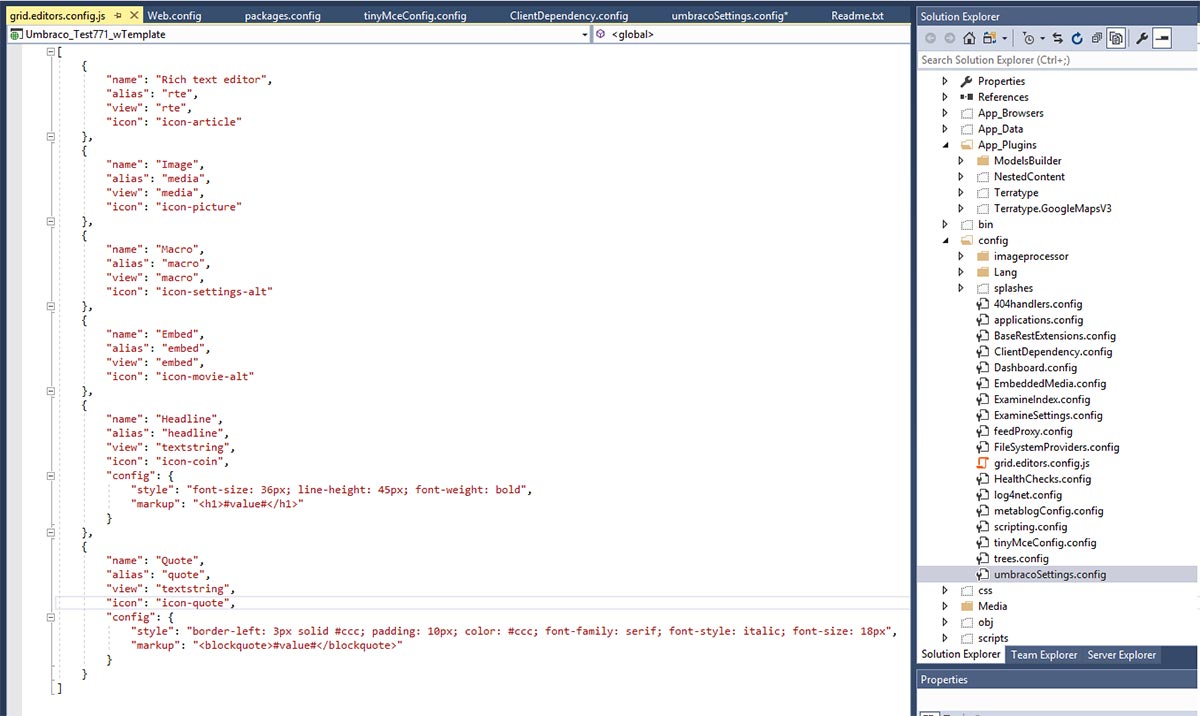Switch to the packages.config tab
Viewport: 1200px width, 716px height.
click(283, 16)
